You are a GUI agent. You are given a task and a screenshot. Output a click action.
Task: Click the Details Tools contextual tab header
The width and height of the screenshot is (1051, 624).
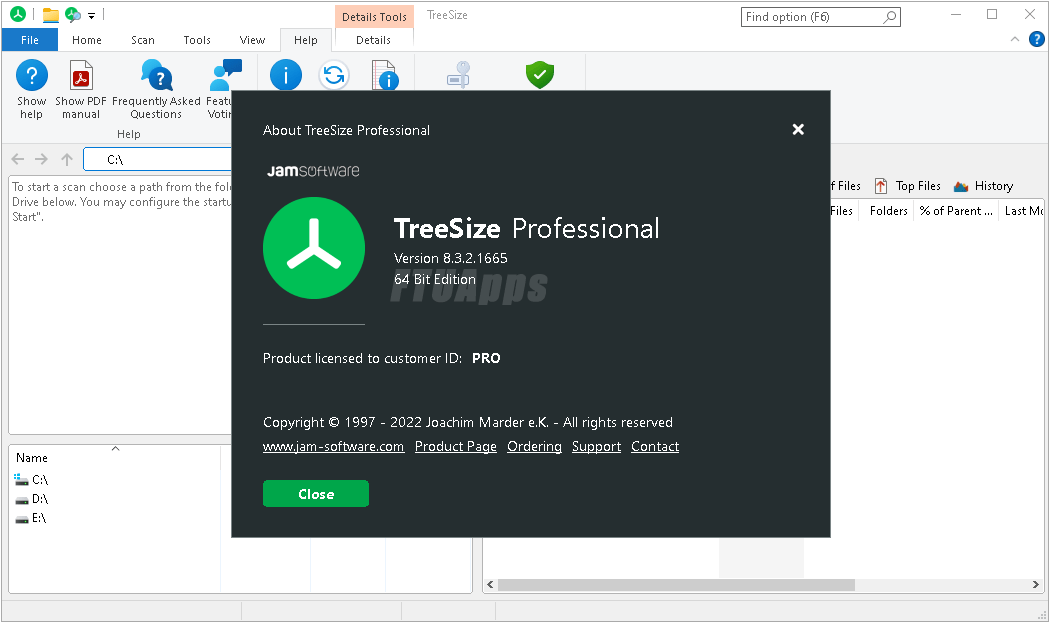[374, 17]
